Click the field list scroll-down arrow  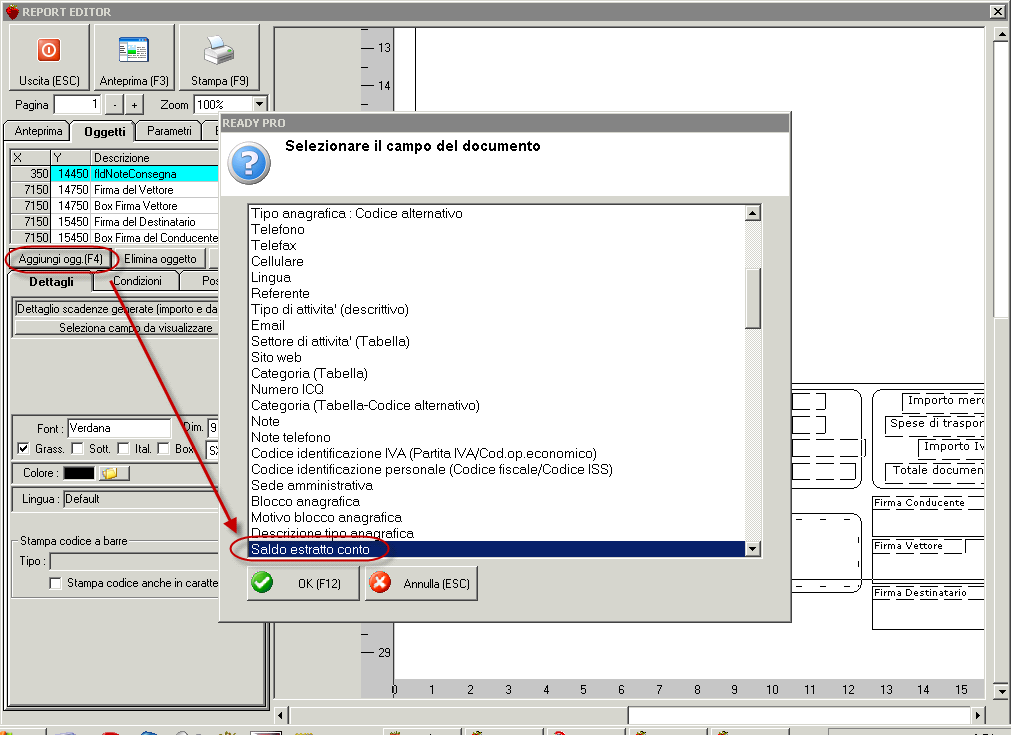pos(752,549)
